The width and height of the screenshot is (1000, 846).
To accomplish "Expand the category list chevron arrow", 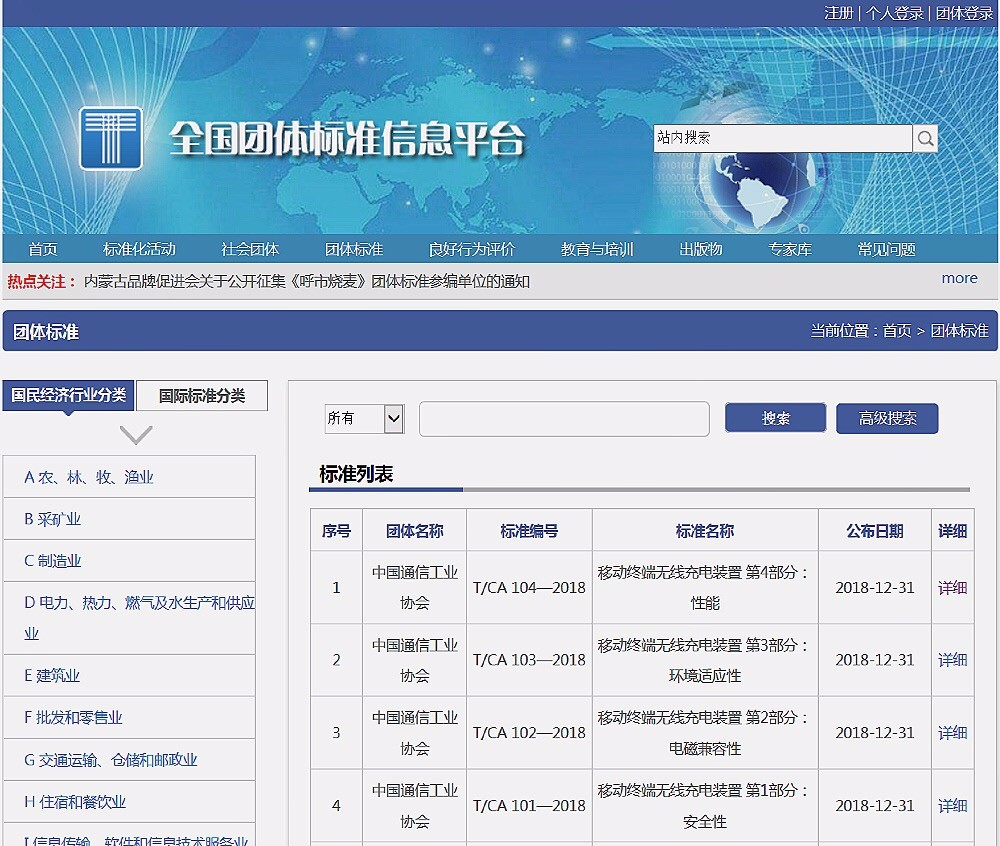I will pyautogui.click(x=136, y=435).
